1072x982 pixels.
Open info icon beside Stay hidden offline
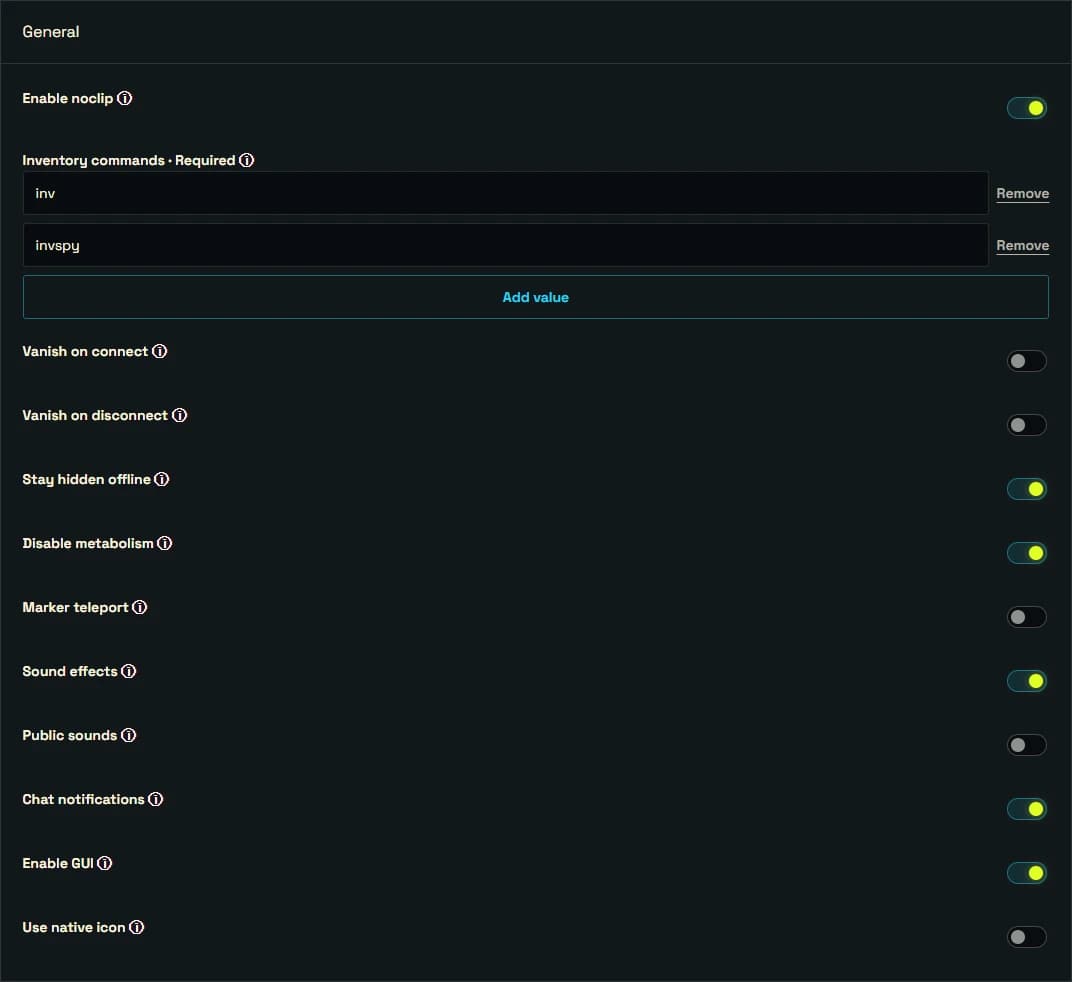click(161, 479)
